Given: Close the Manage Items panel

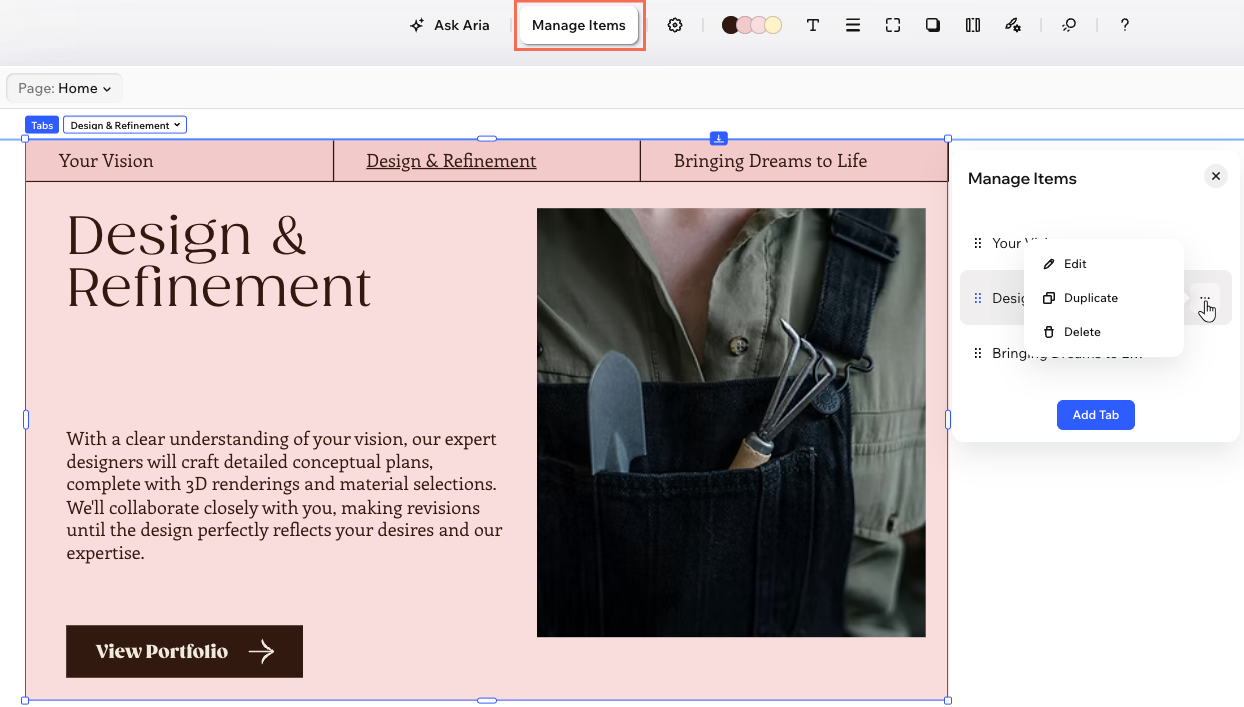Looking at the screenshot, I should (1216, 176).
